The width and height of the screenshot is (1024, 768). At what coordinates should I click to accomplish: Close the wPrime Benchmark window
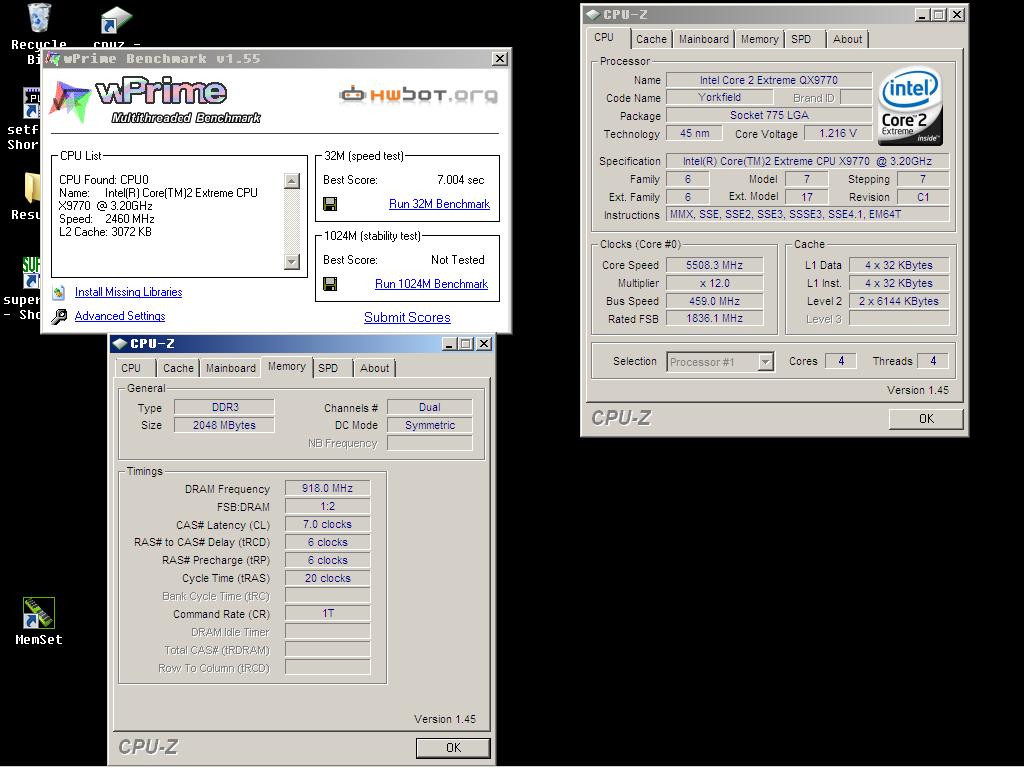point(500,59)
